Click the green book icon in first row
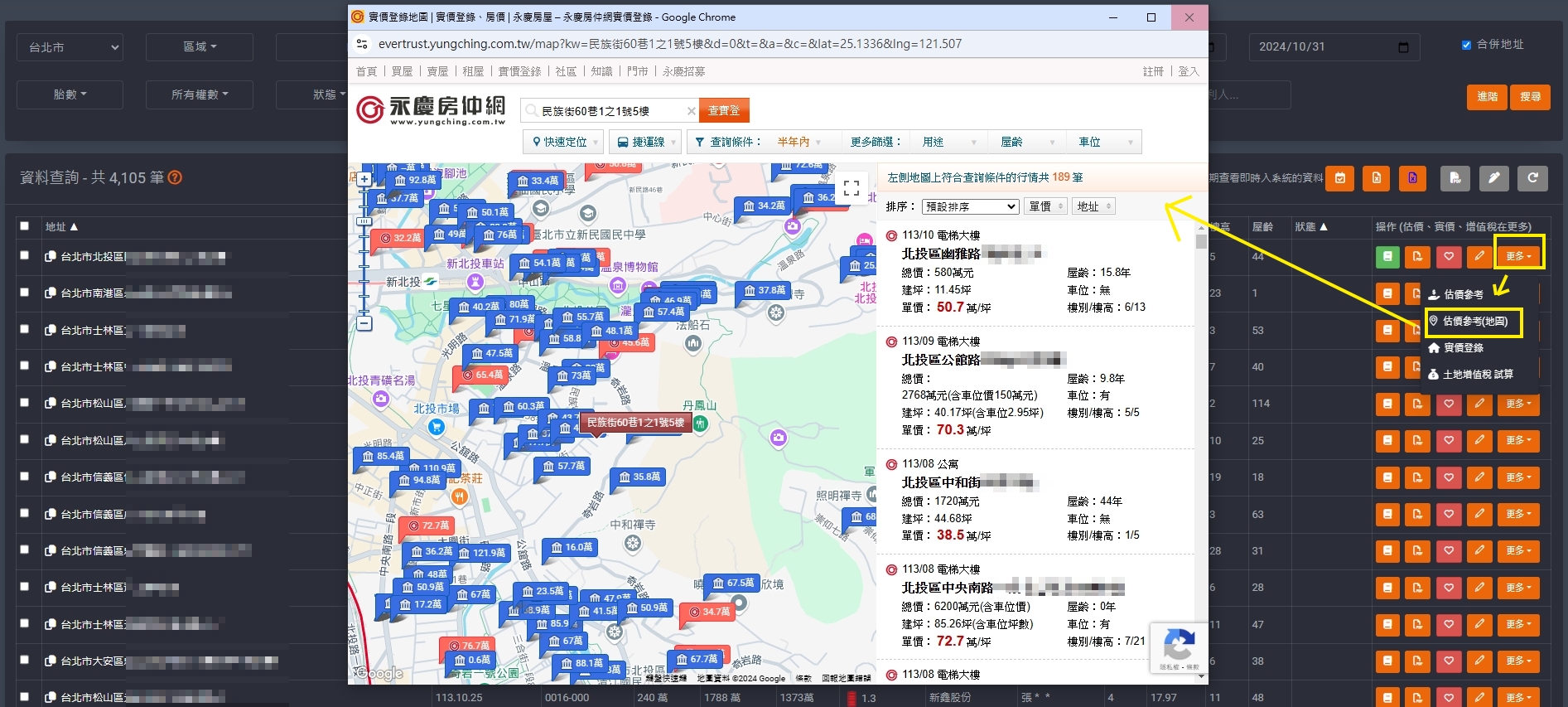 [x=1387, y=257]
